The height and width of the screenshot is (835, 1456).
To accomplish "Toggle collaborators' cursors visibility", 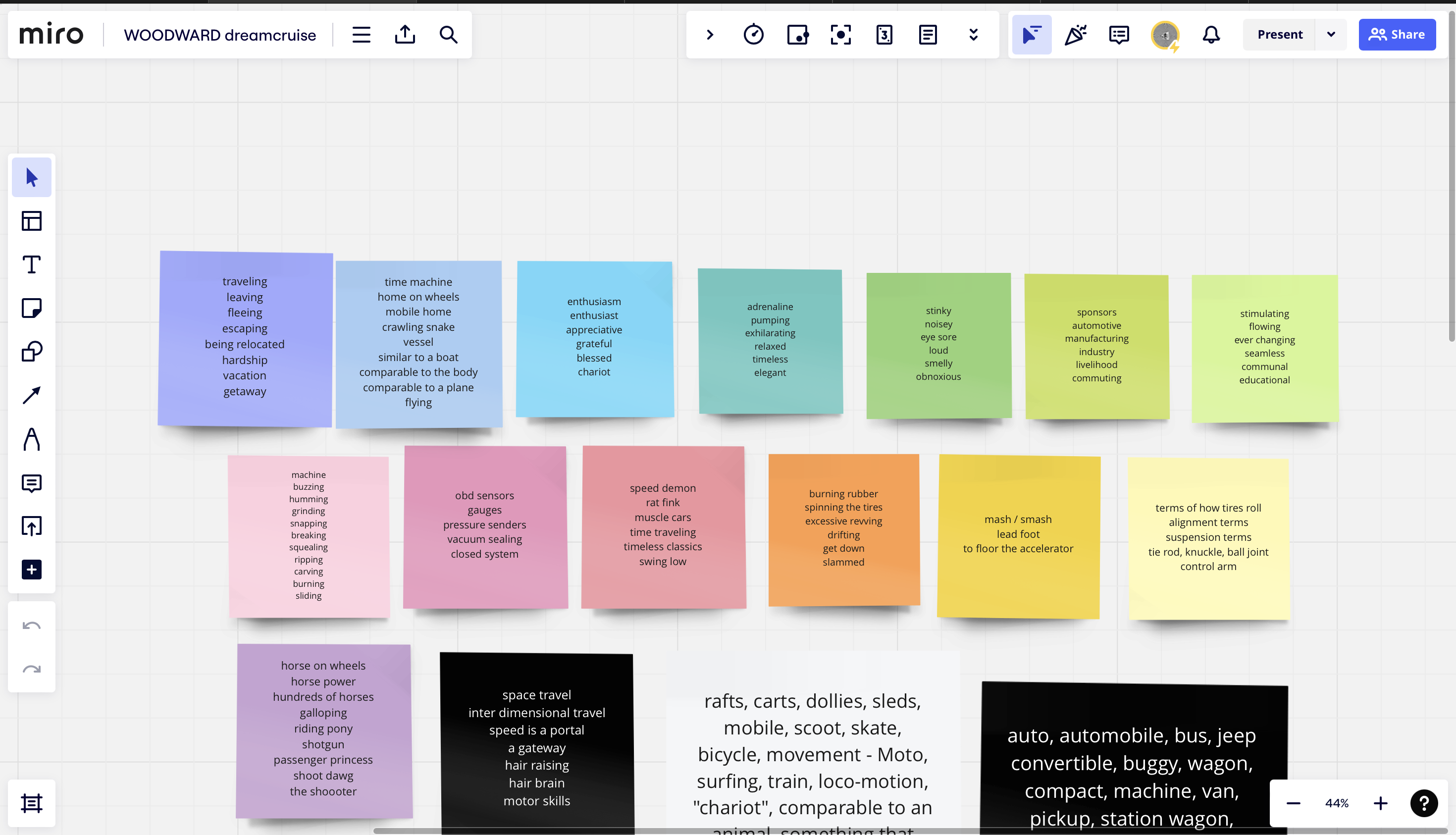I will pos(1031,34).
